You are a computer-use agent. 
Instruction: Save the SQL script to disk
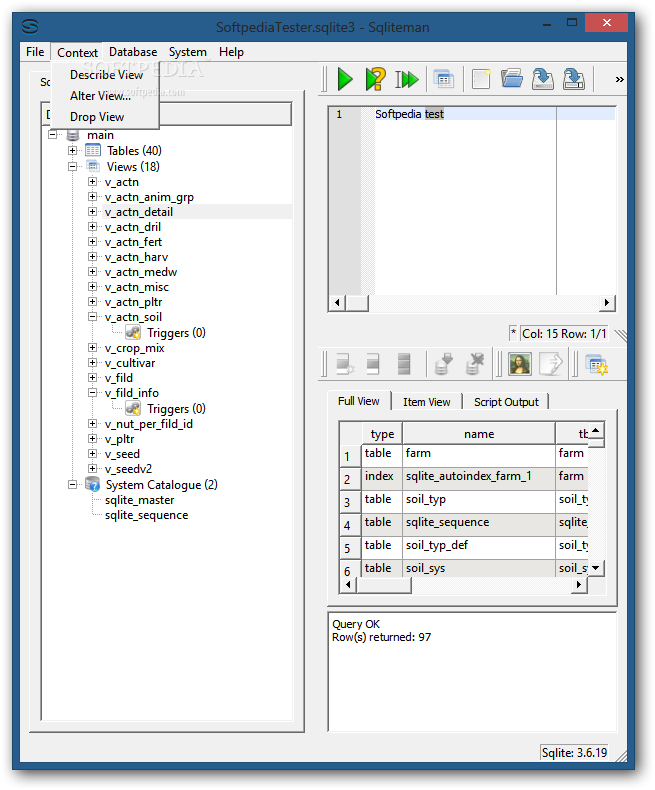pyautogui.click(x=543, y=79)
